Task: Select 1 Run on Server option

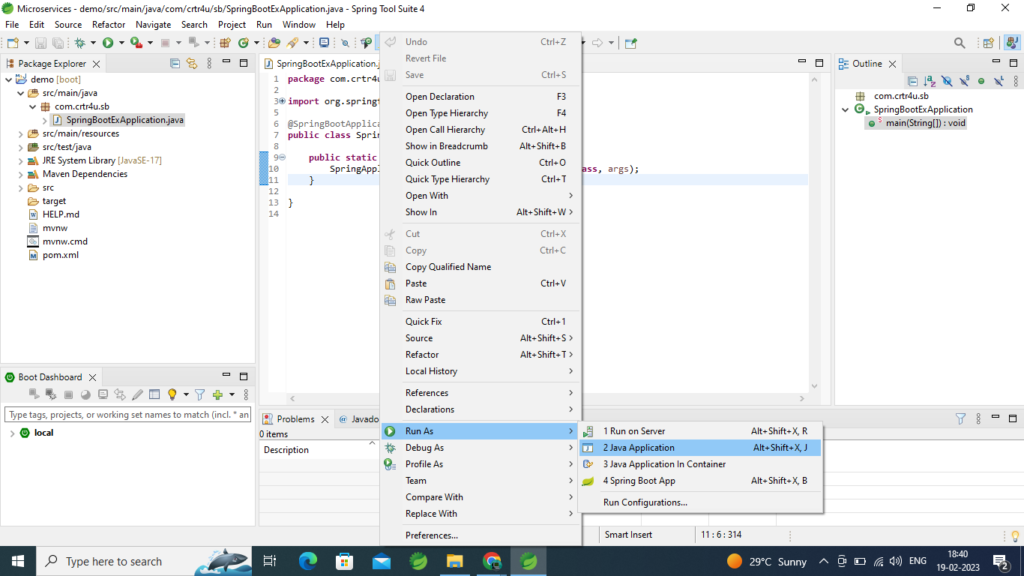Action: pyautogui.click(x=700, y=431)
